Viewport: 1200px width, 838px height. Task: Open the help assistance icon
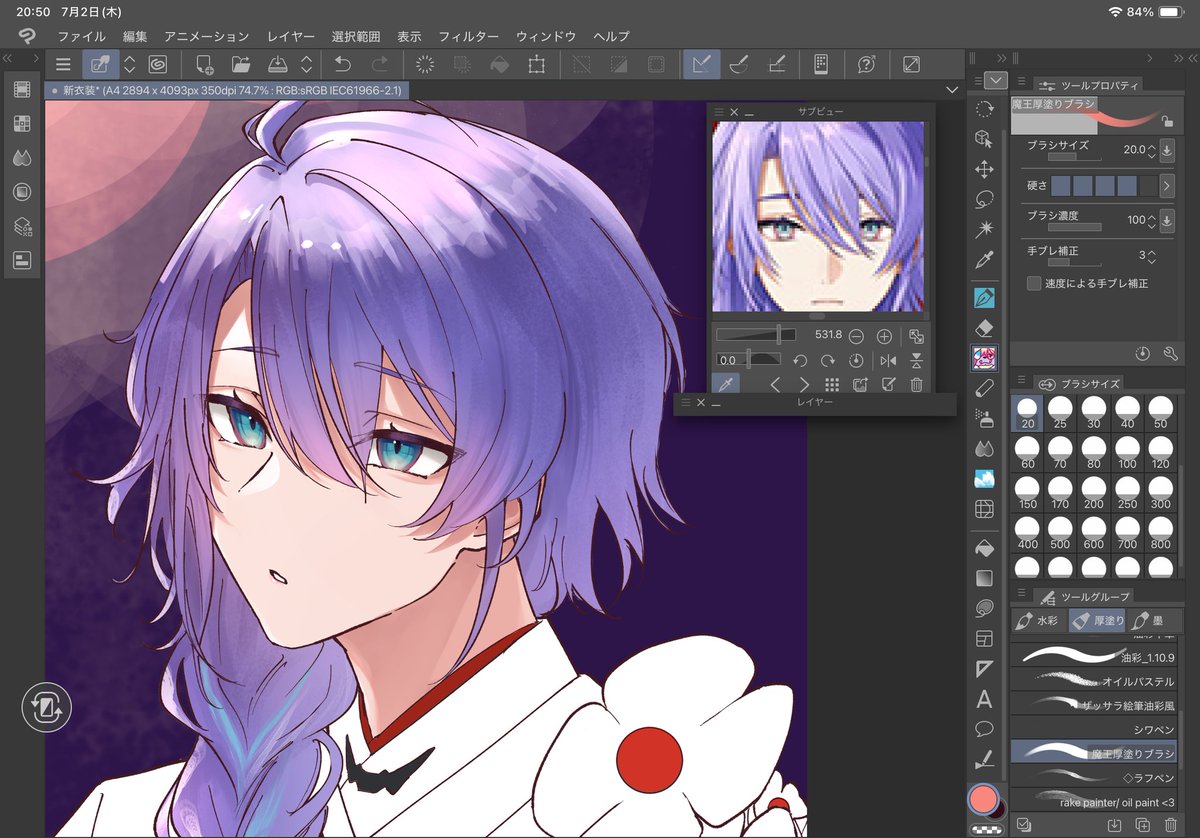tap(866, 65)
